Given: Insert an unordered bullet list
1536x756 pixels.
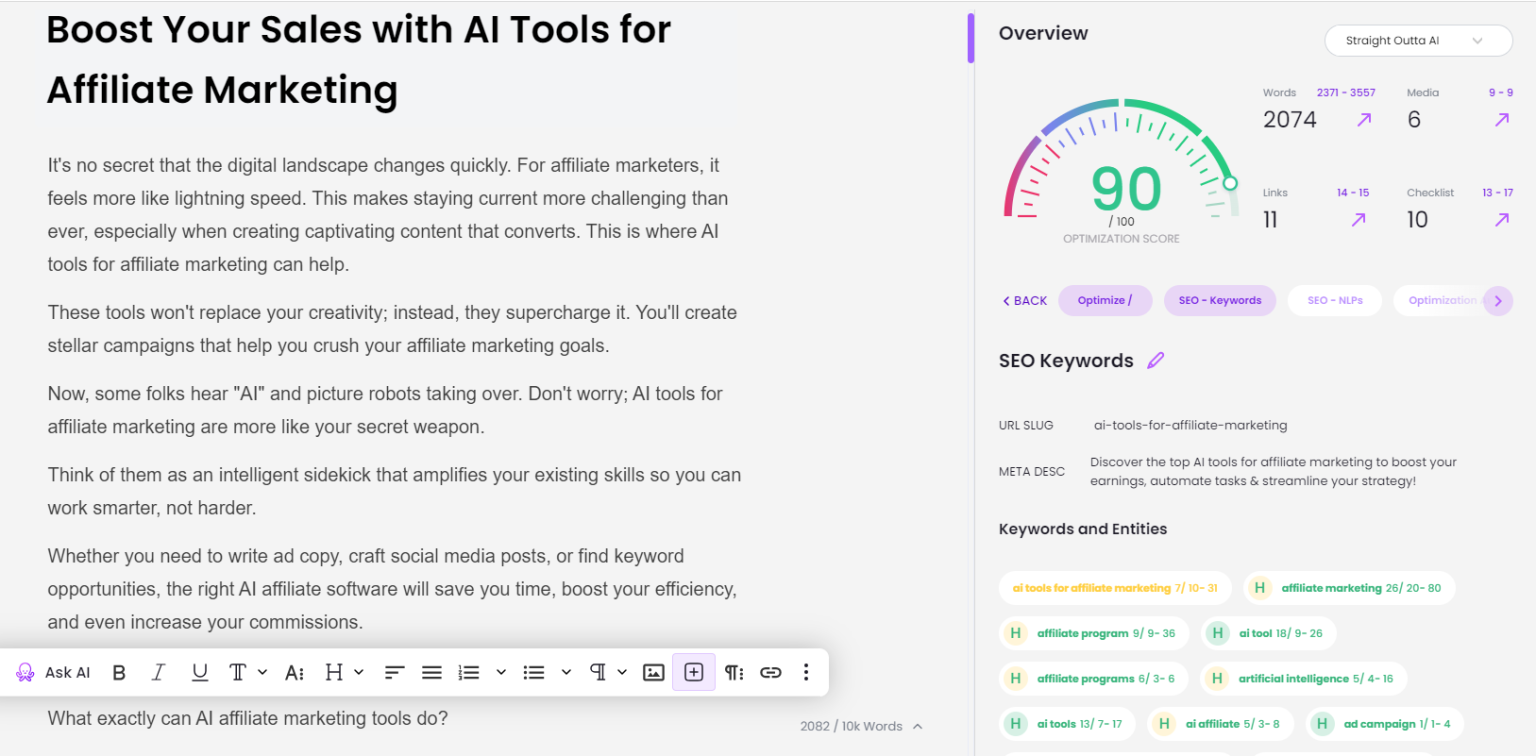Looking at the screenshot, I should coord(534,673).
